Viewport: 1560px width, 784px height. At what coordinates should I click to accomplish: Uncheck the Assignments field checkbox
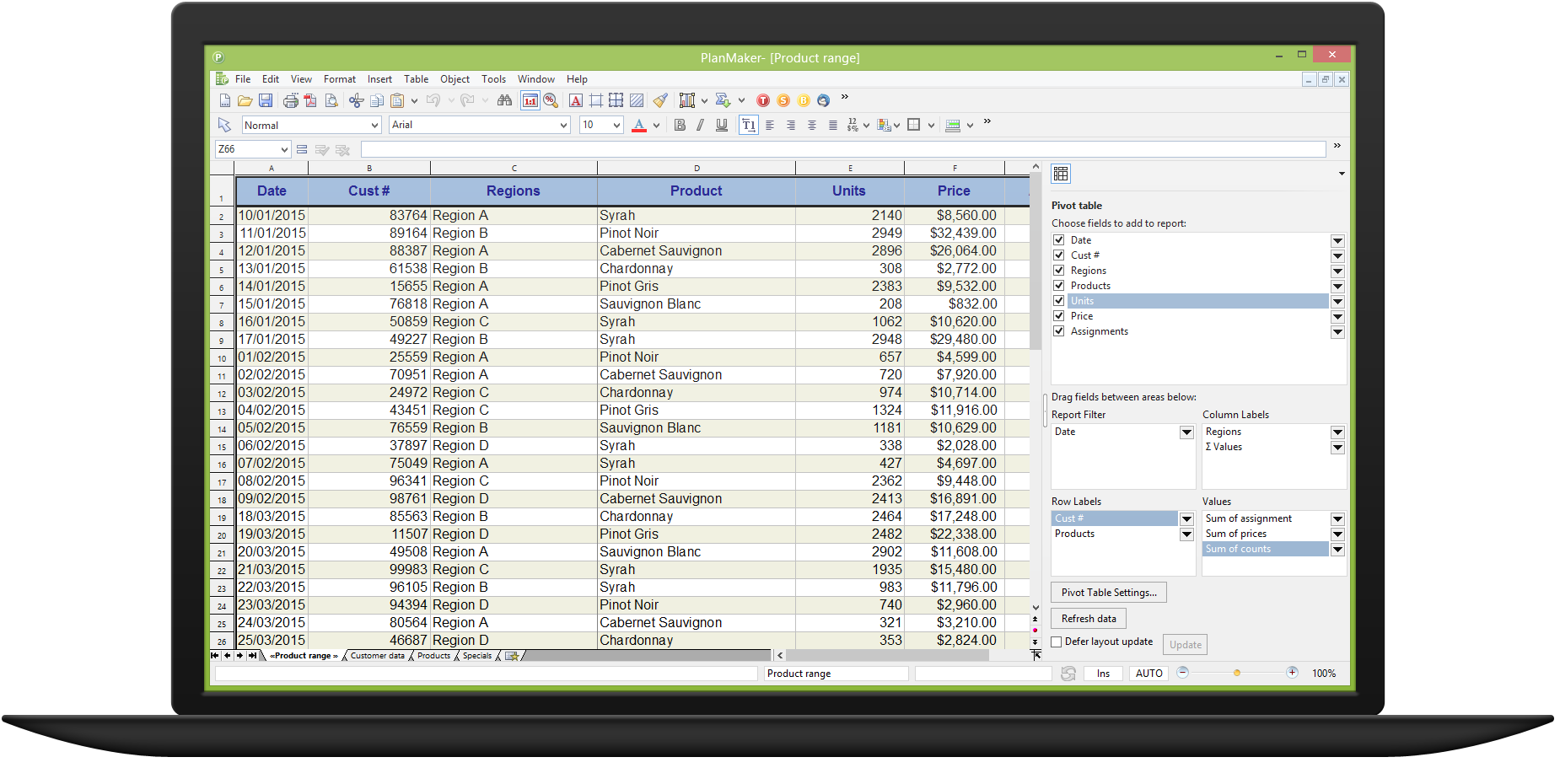point(1058,331)
